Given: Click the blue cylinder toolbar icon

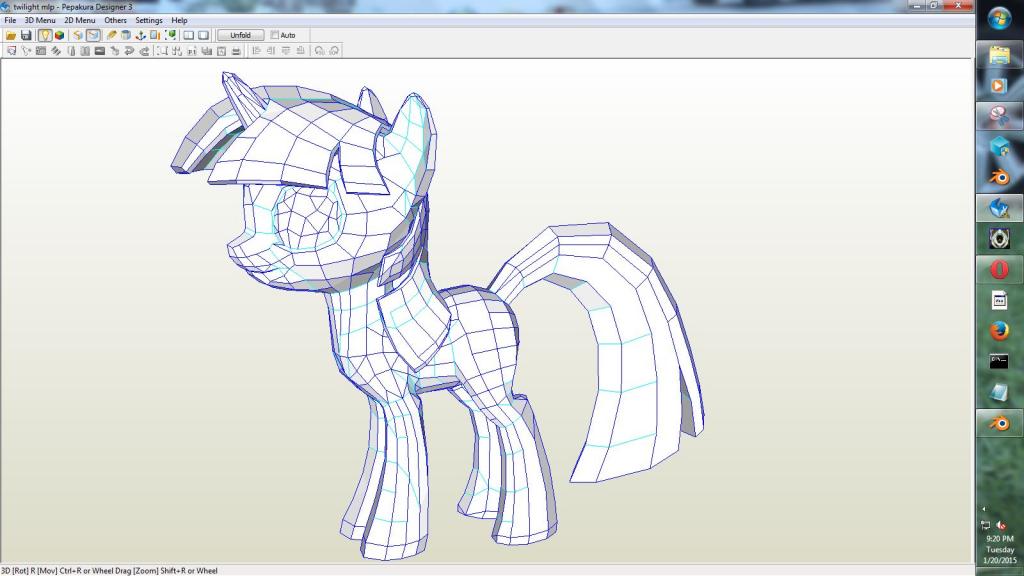Looking at the screenshot, I should pyautogui.click(x=126, y=35).
